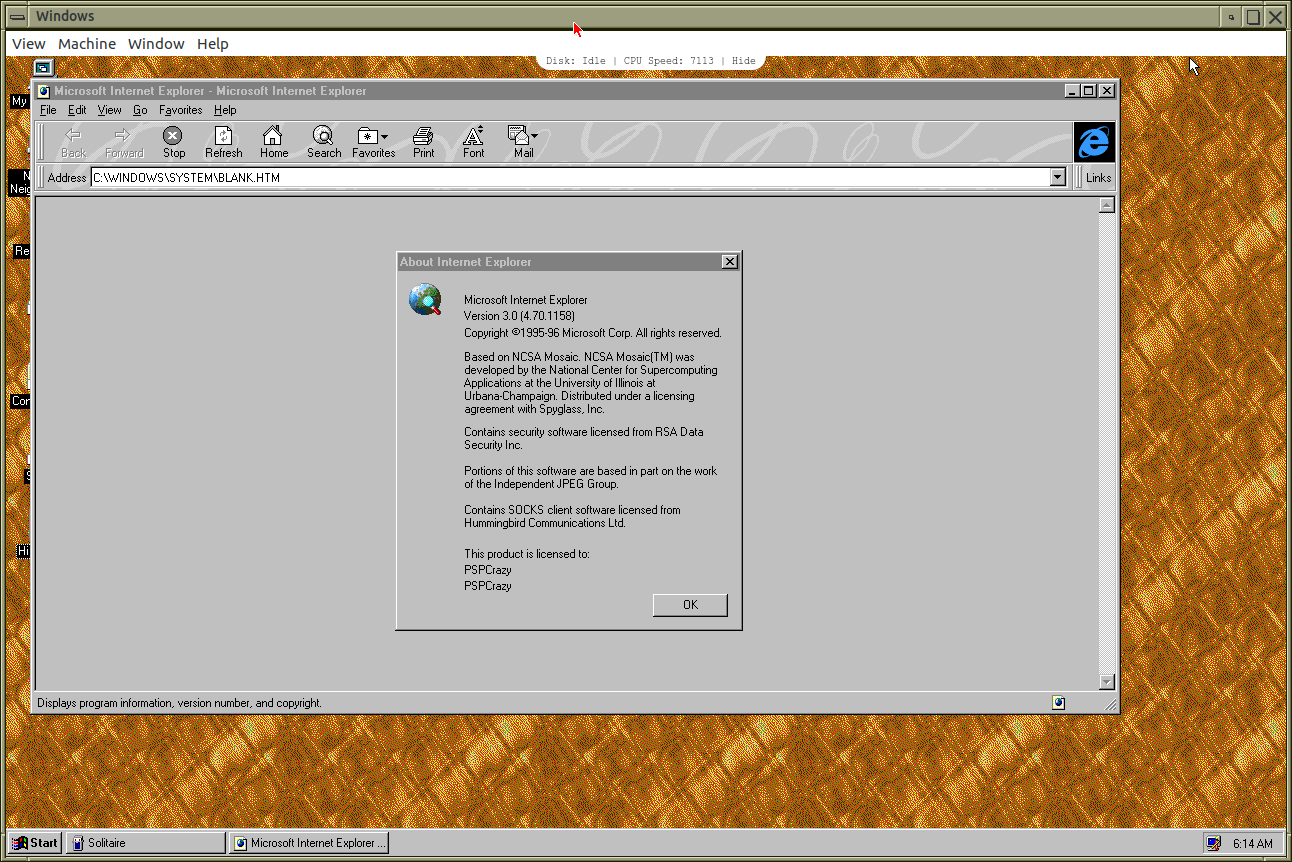Open the Internet Explorer File menu
This screenshot has height=862, width=1292.
48,110
